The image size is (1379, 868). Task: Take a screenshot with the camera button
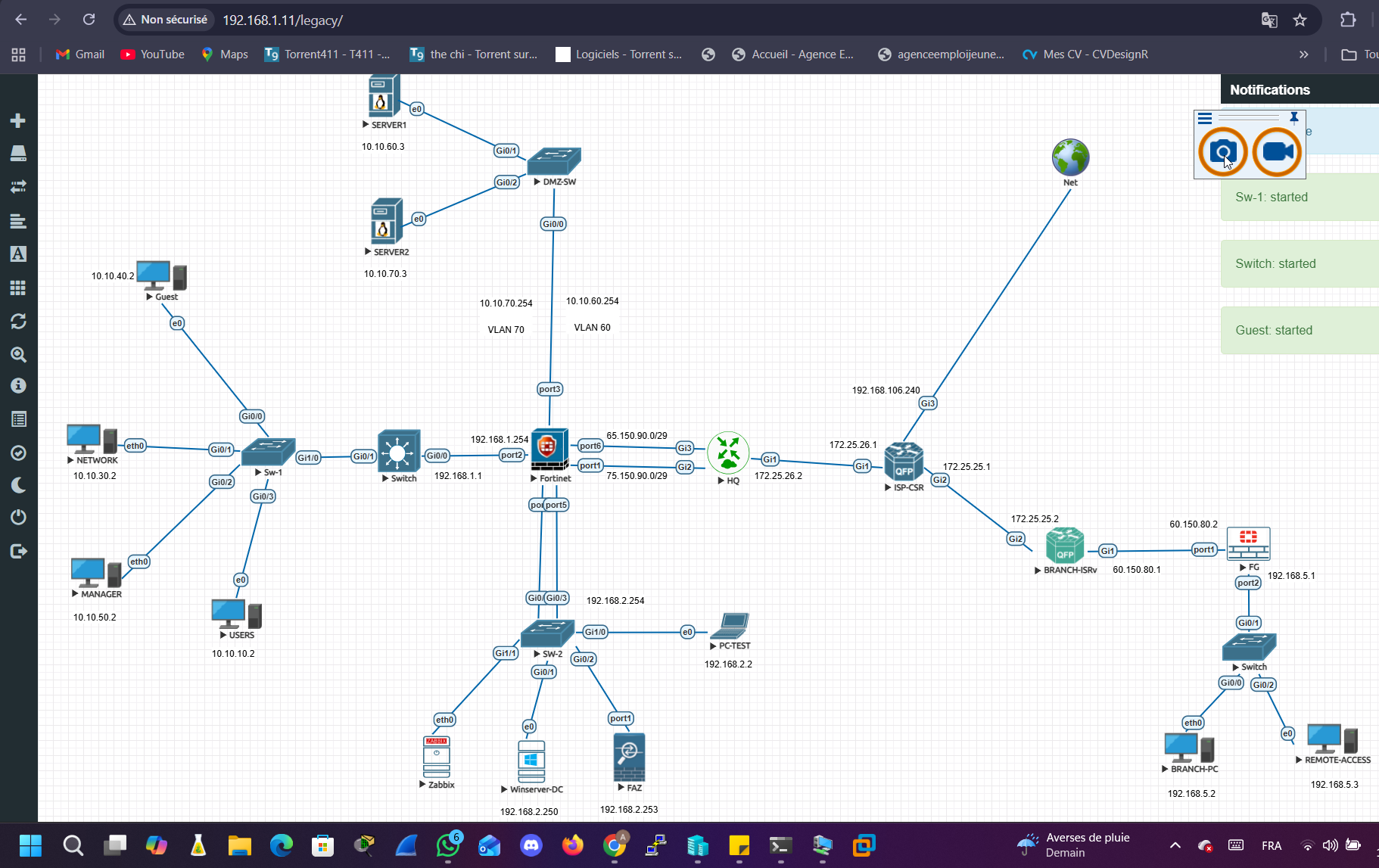pyautogui.click(x=1223, y=152)
